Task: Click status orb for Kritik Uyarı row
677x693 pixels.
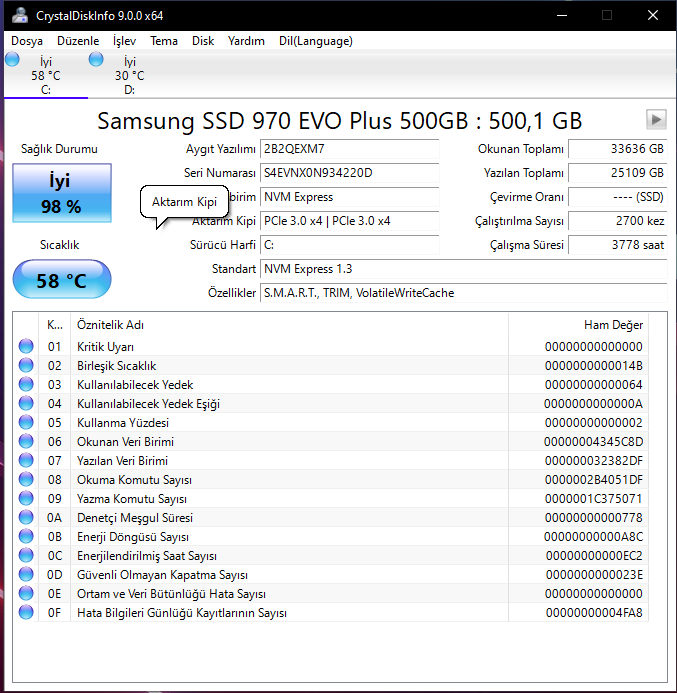Action: (26, 346)
